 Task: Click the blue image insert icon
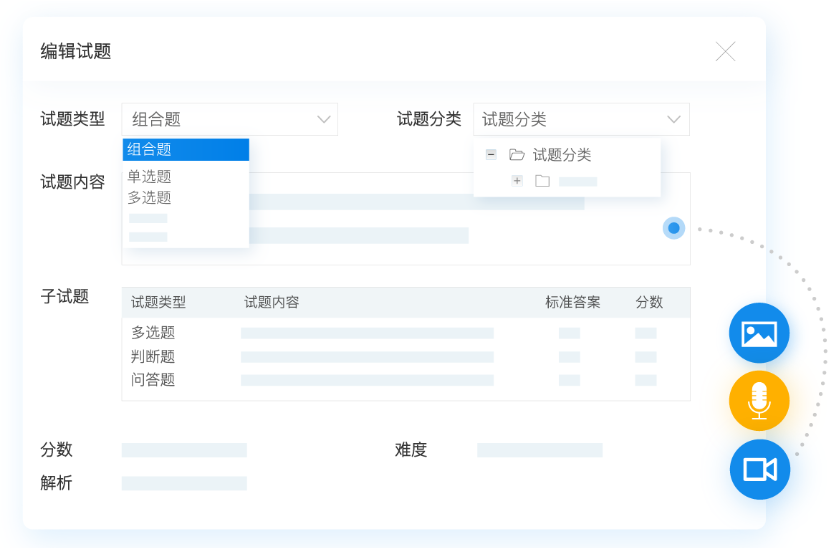(759, 333)
